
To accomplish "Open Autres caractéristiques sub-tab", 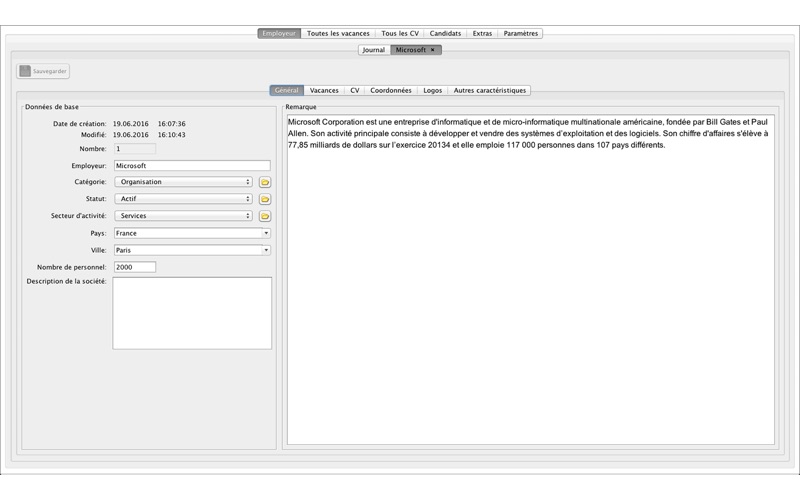I will [490, 90].
